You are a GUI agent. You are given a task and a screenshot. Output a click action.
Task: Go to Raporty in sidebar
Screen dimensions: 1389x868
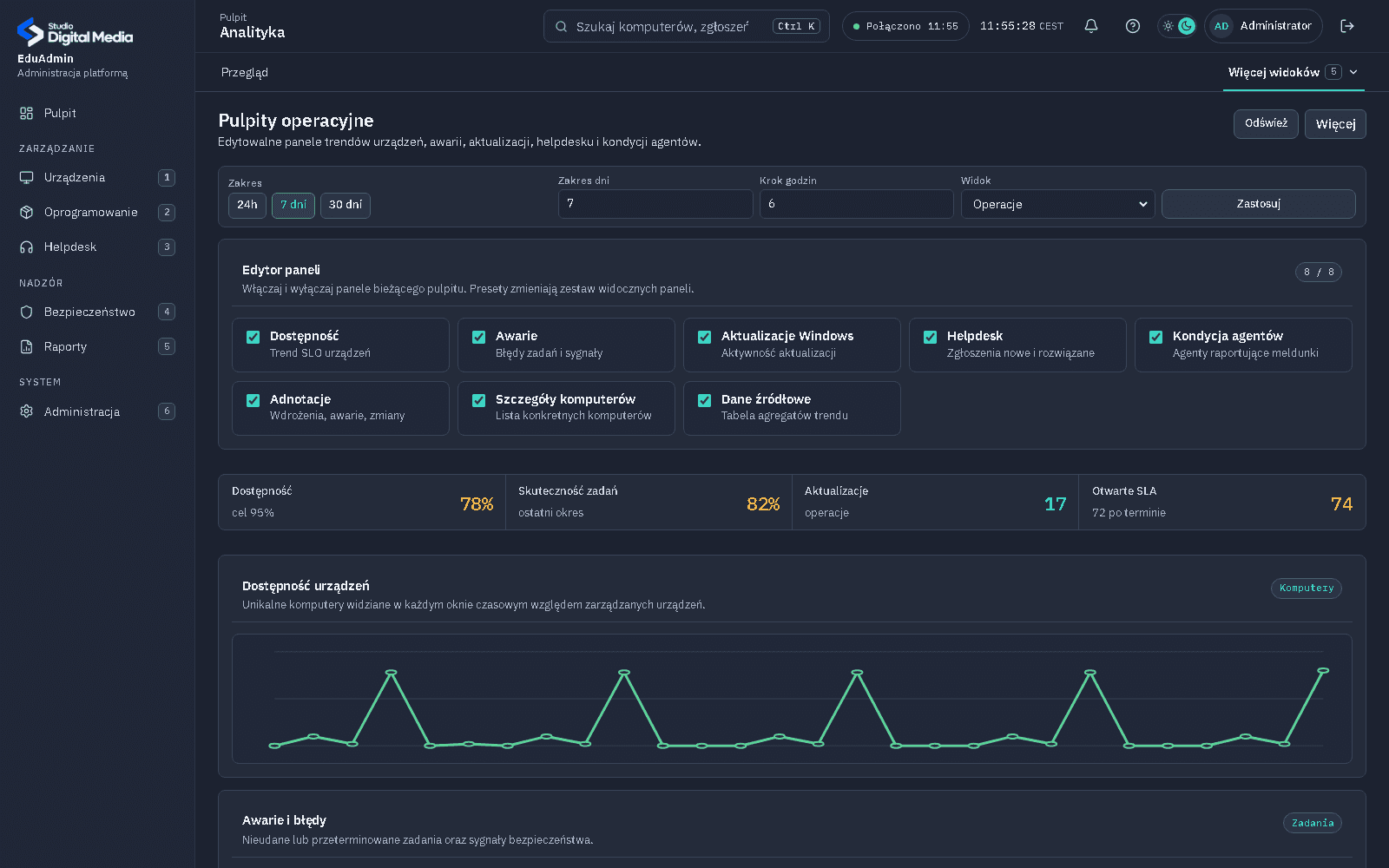[x=97, y=346]
